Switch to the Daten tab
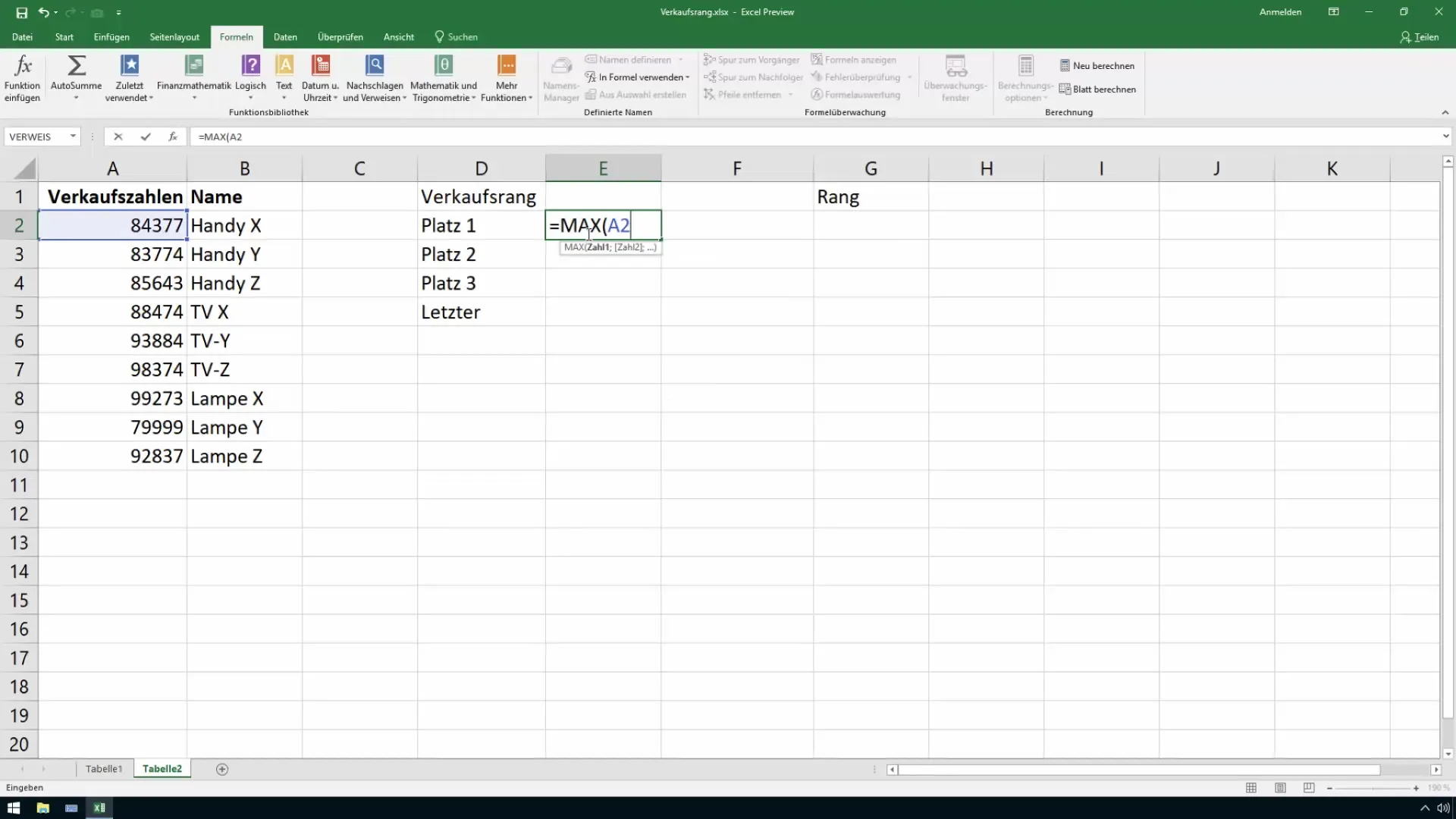The image size is (1456, 819). click(x=285, y=37)
